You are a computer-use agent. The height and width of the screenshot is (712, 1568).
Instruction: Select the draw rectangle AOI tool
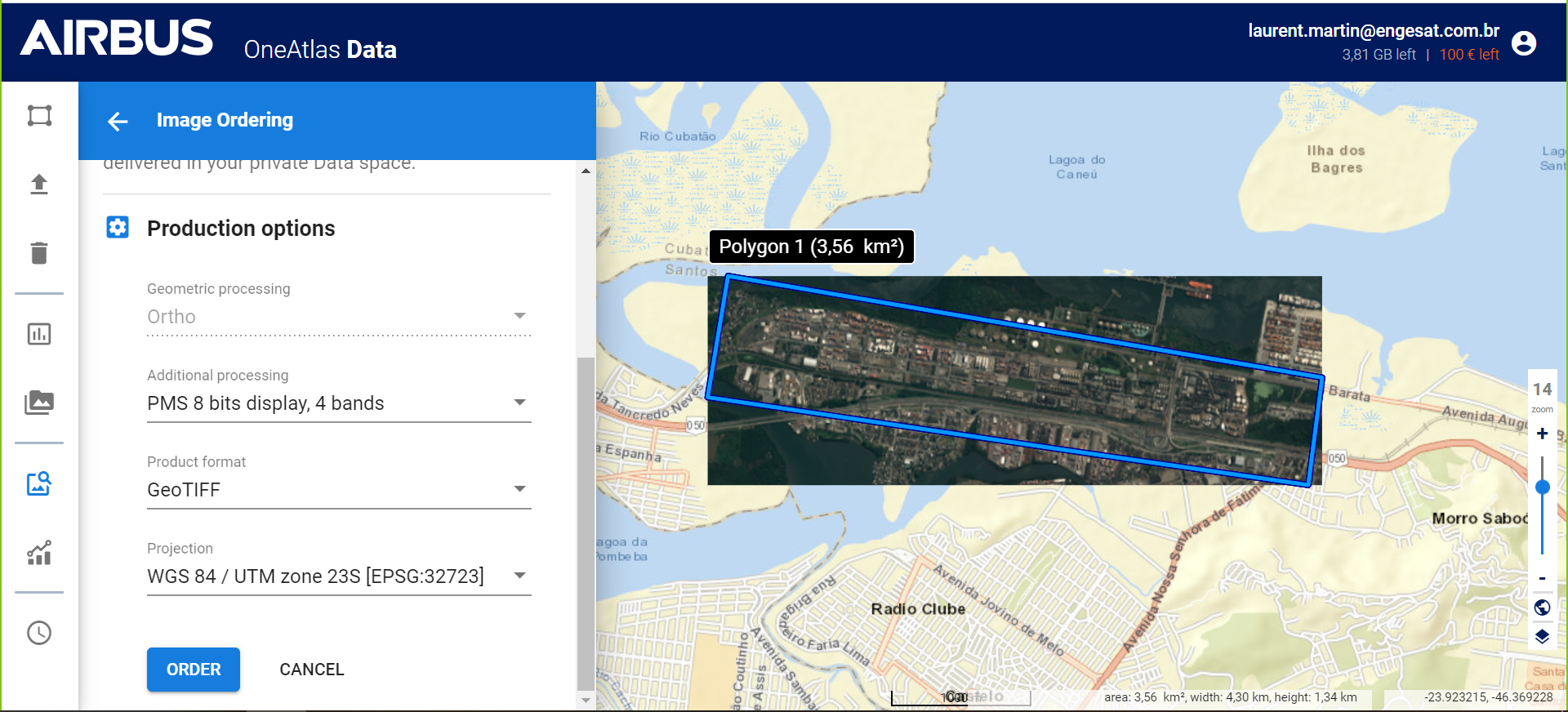(x=39, y=116)
